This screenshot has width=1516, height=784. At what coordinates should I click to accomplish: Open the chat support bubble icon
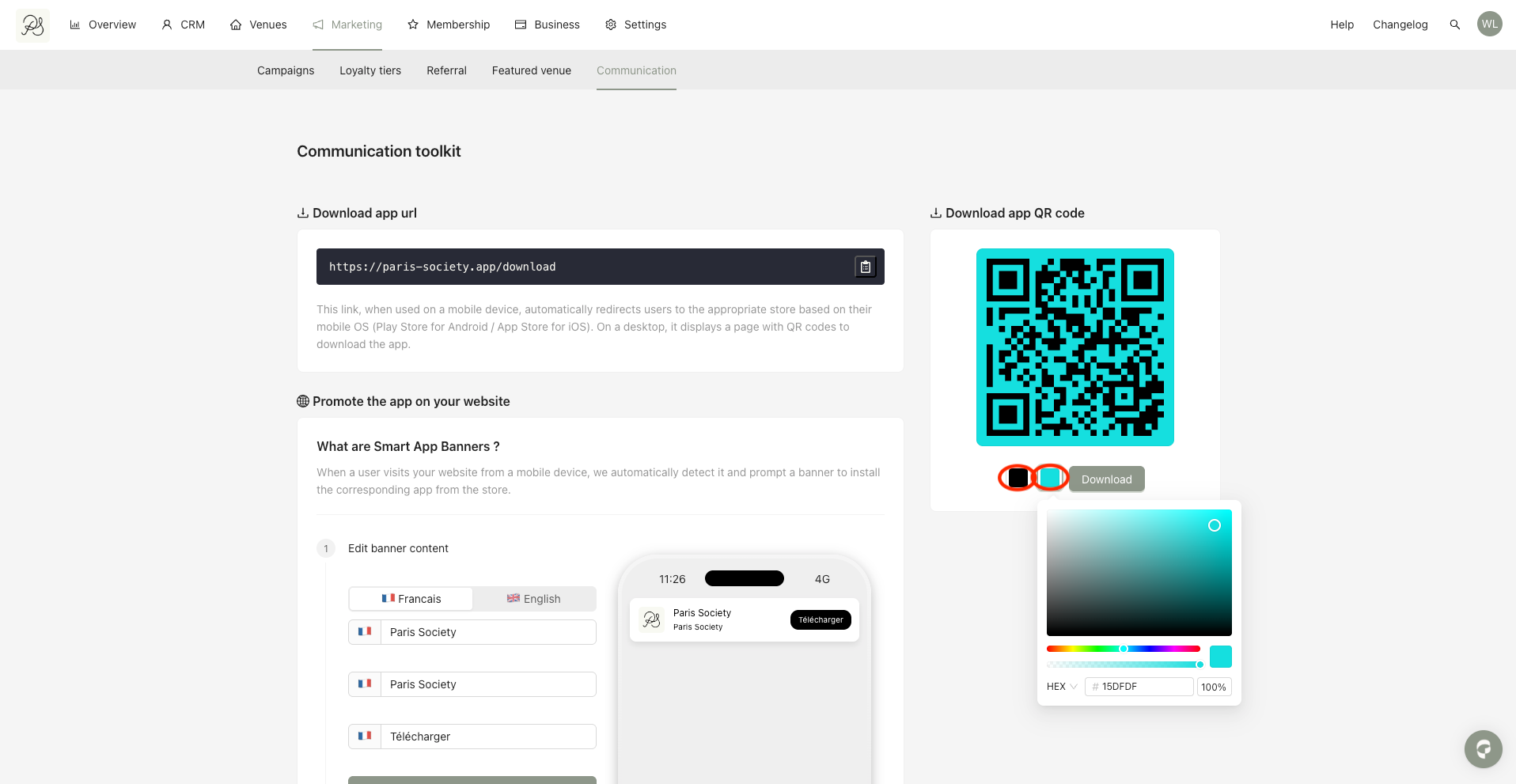tap(1483, 748)
